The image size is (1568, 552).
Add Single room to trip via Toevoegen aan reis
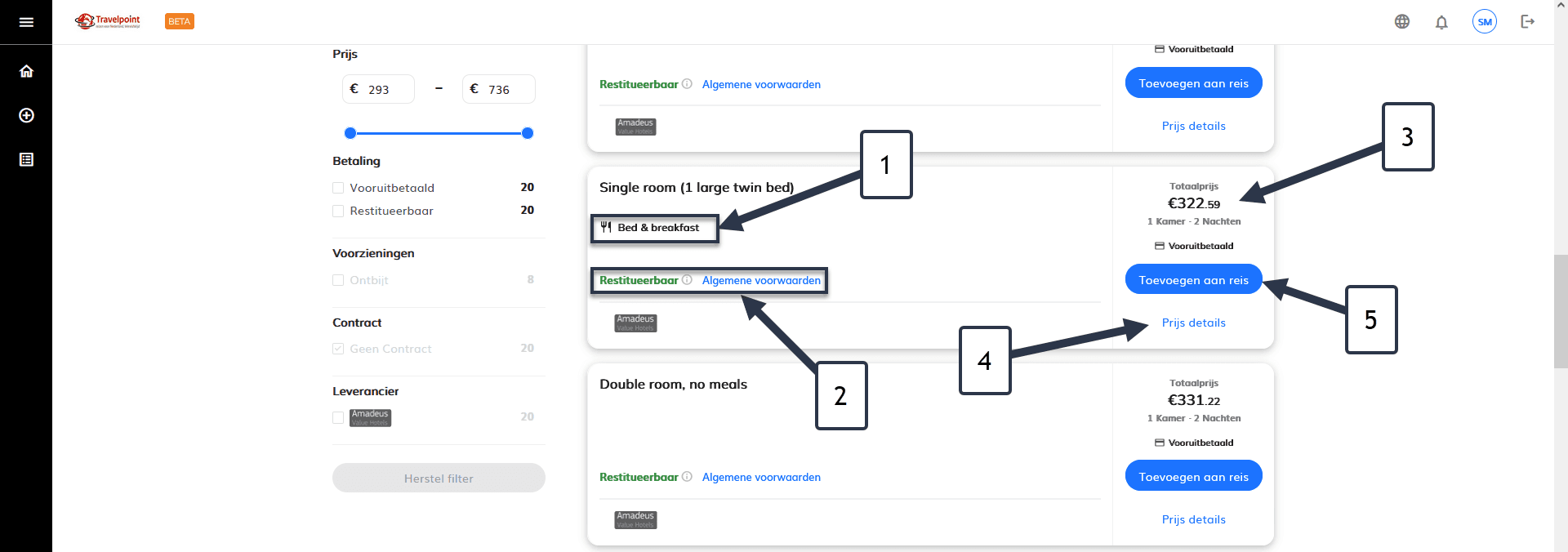(x=1193, y=279)
